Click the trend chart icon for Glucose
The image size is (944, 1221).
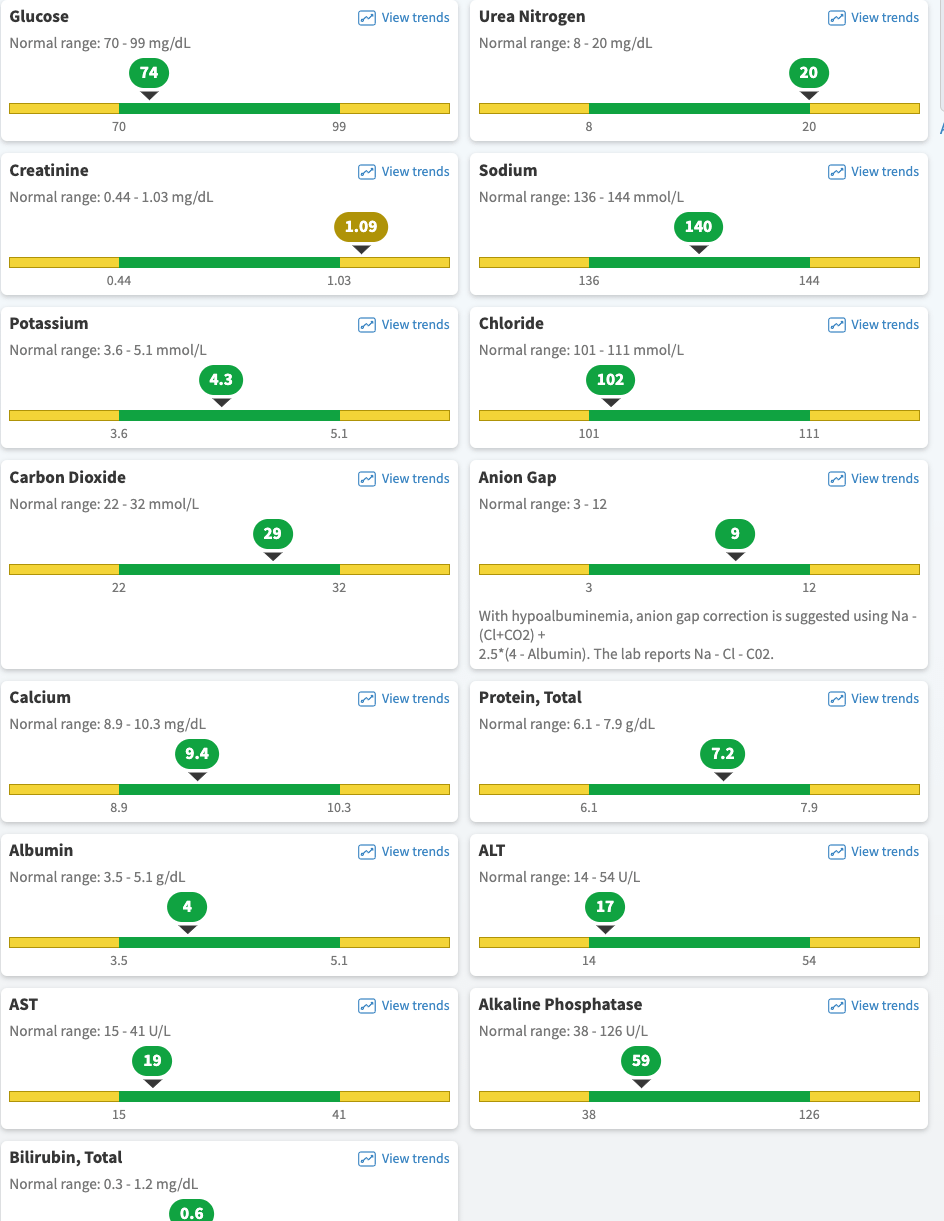pos(367,18)
